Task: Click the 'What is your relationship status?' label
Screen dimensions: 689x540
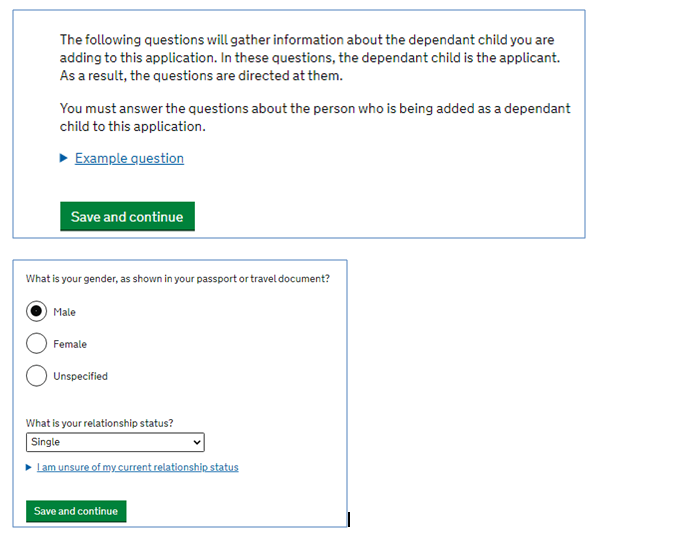Action: (106, 423)
